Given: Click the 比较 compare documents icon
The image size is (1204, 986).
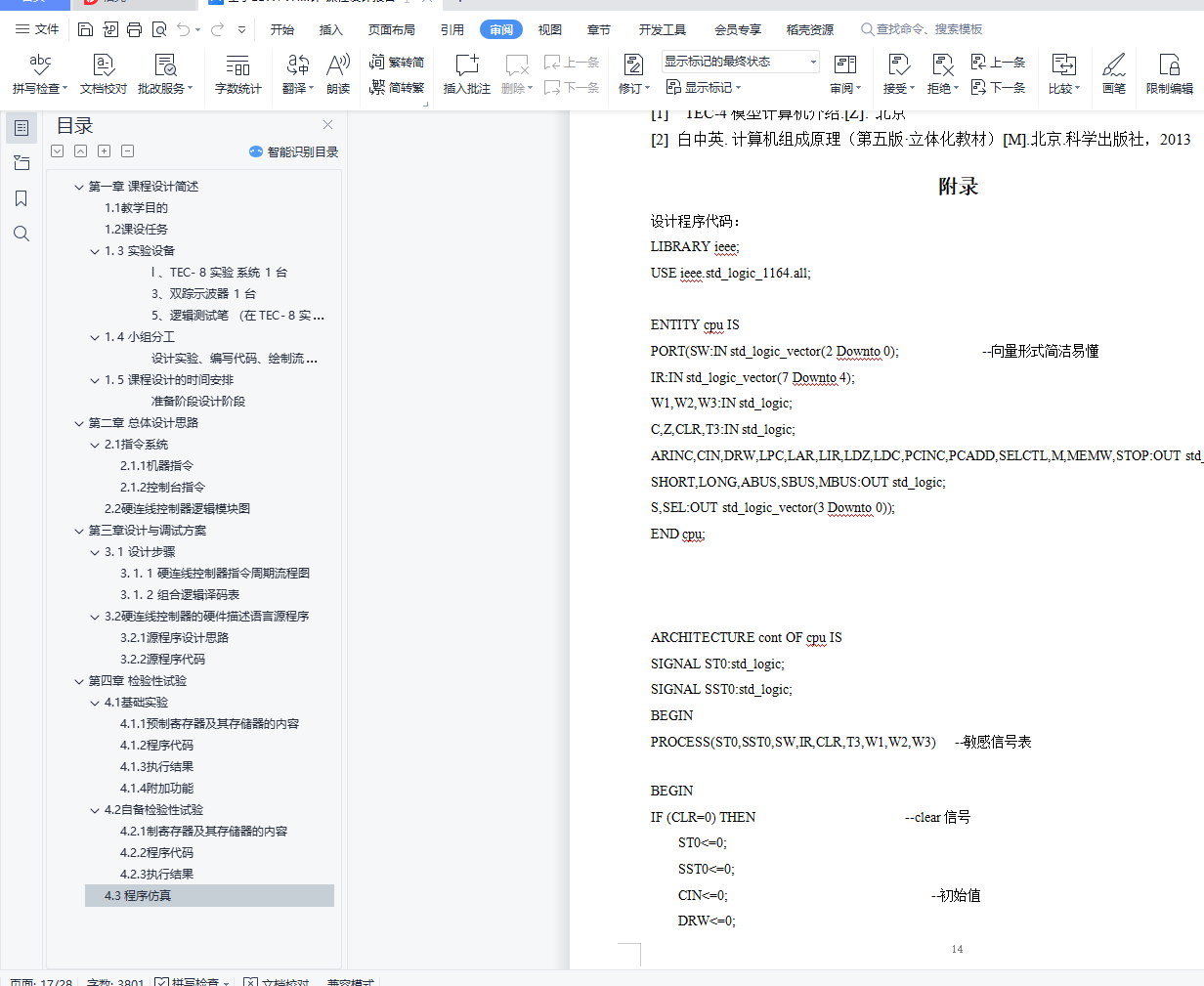Looking at the screenshot, I should point(1063,65).
